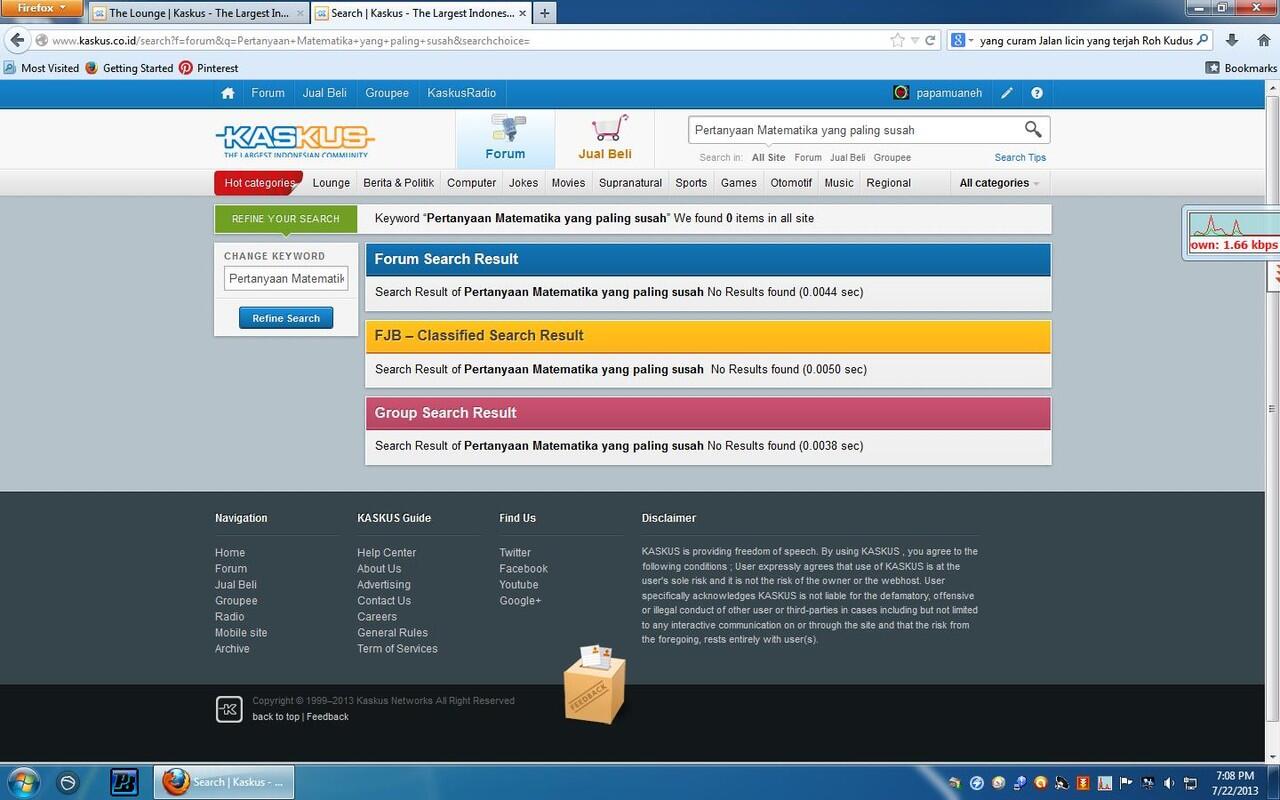This screenshot has height=800, width=1280.
Task: Open the Most Visited bookmarks folder
Action: (42, 68)
